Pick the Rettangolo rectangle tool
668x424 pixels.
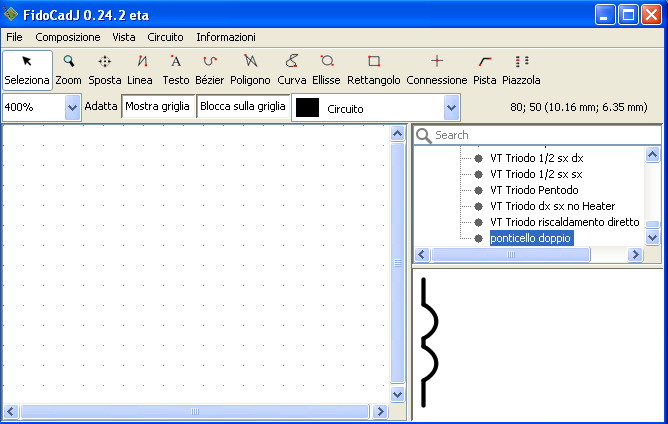(x=374, y=69)
